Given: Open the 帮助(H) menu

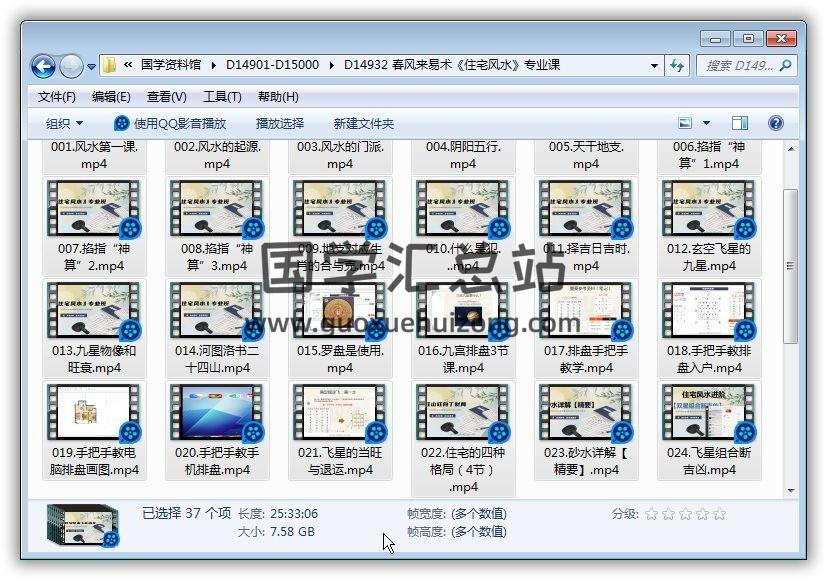Looking at the screenshot, I should pos(278,97).
